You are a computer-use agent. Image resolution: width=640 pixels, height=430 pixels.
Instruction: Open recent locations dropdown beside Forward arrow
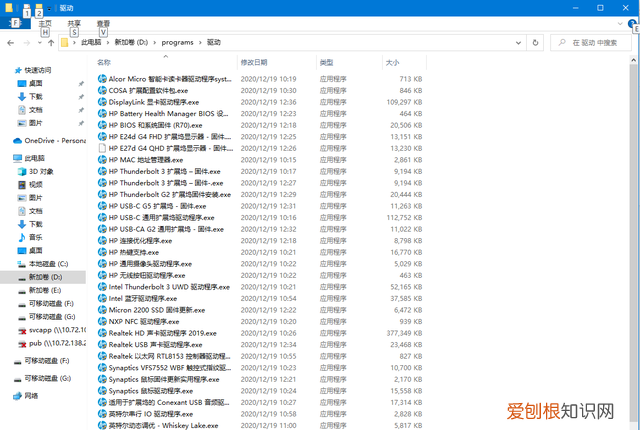(40, 42)
